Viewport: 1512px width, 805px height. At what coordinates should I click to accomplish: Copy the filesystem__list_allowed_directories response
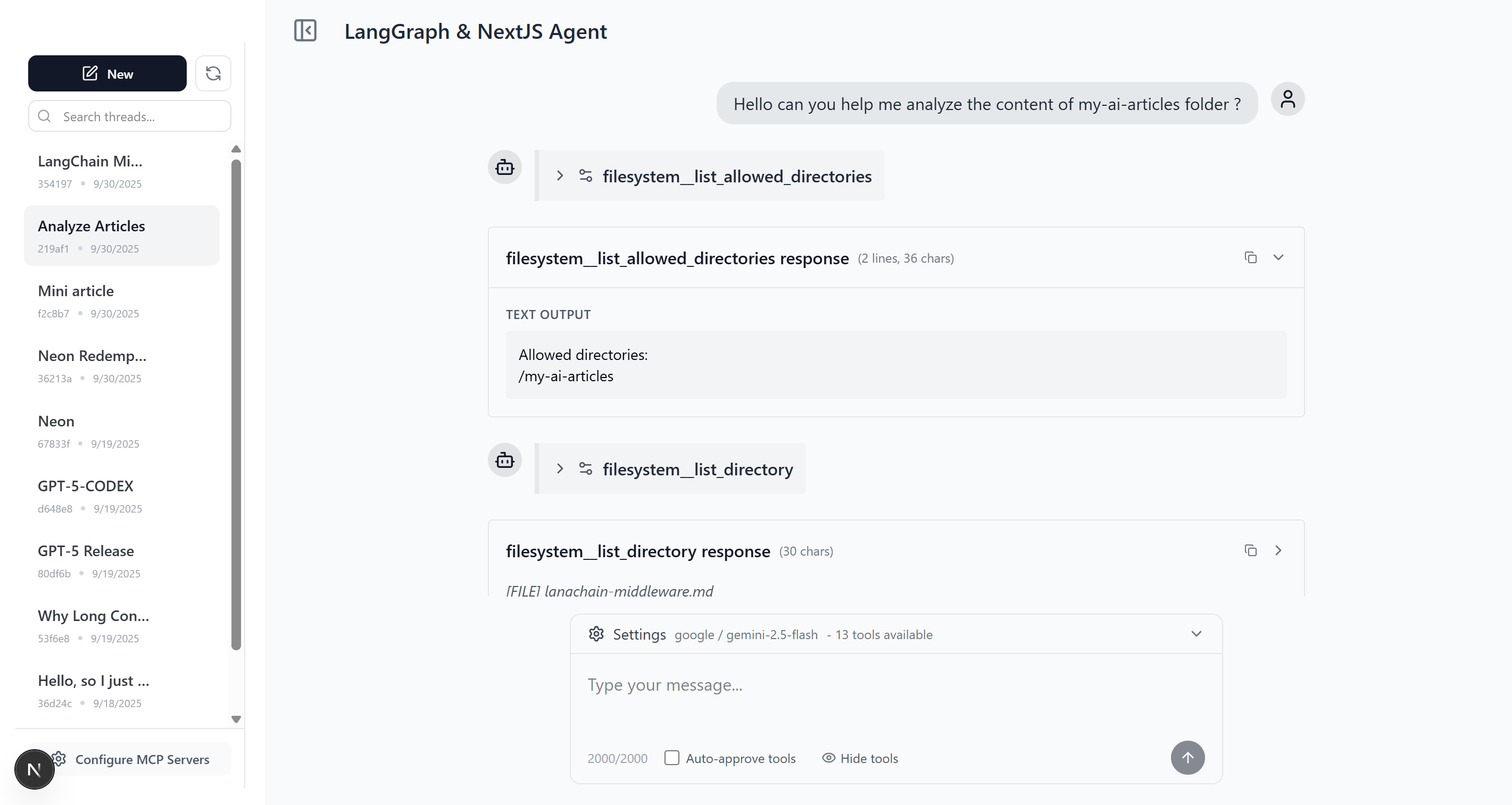[1250, 257]
